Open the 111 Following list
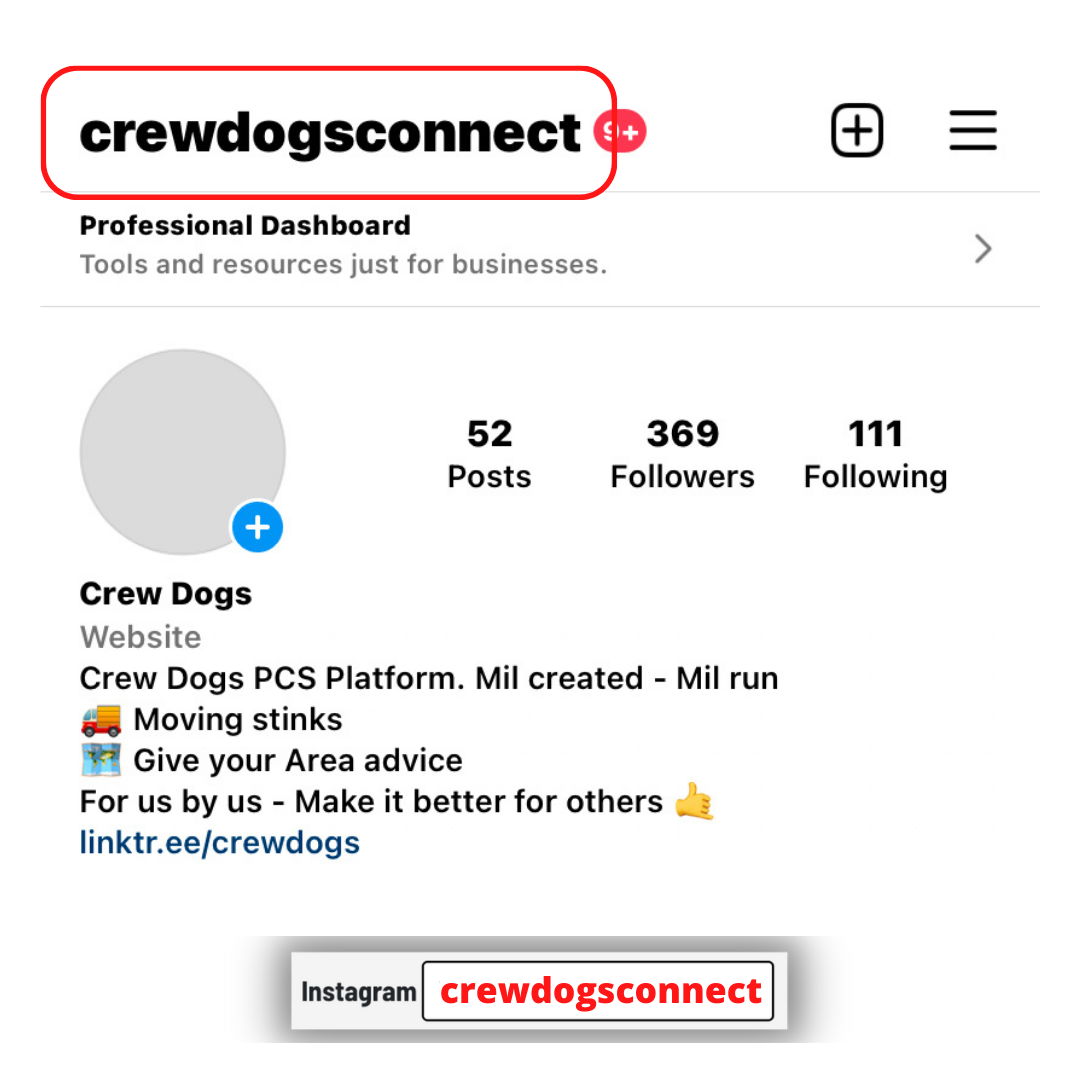 pyautogui.click(x=875, y=454)
